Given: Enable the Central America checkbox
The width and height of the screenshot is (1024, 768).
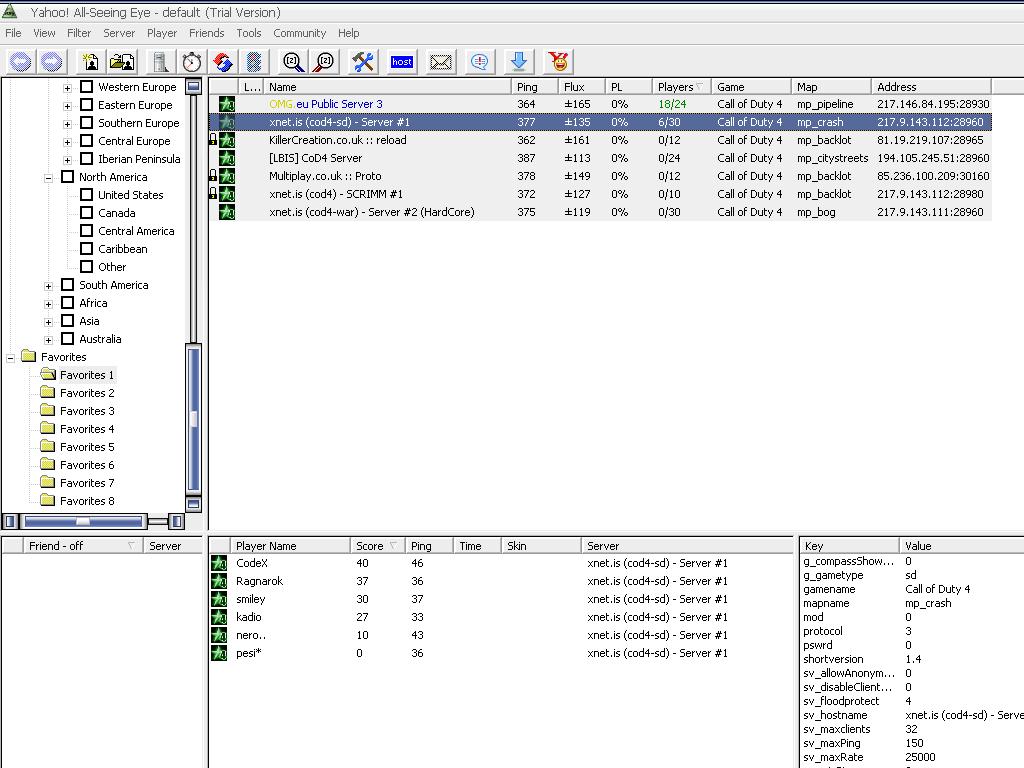Looking at the screenshot, I should coord(86,231).
